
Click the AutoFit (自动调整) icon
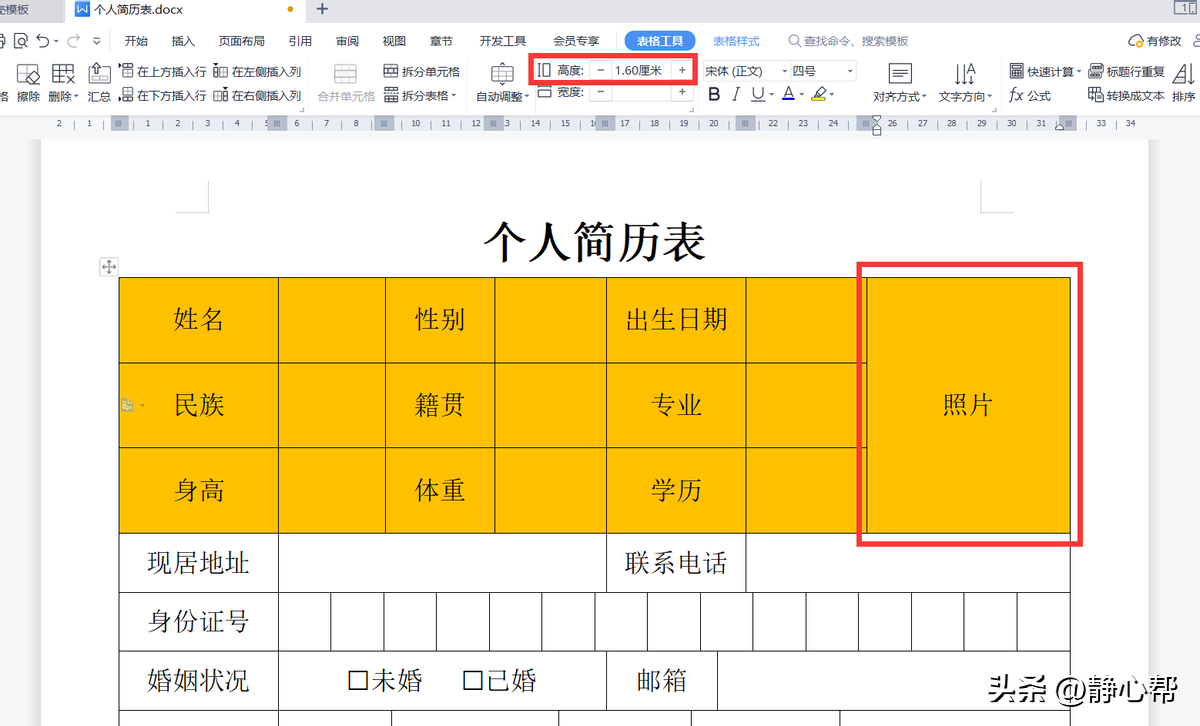pos(502,74)
